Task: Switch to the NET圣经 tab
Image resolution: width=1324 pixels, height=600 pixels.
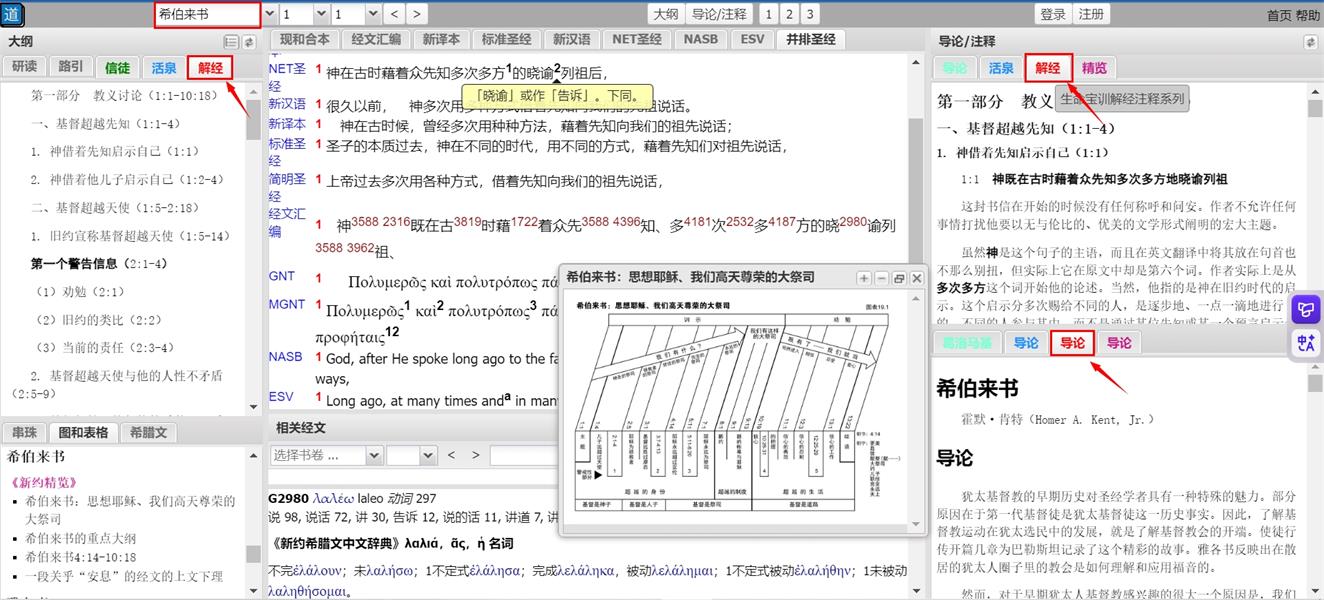Action: tap(636, 39)
